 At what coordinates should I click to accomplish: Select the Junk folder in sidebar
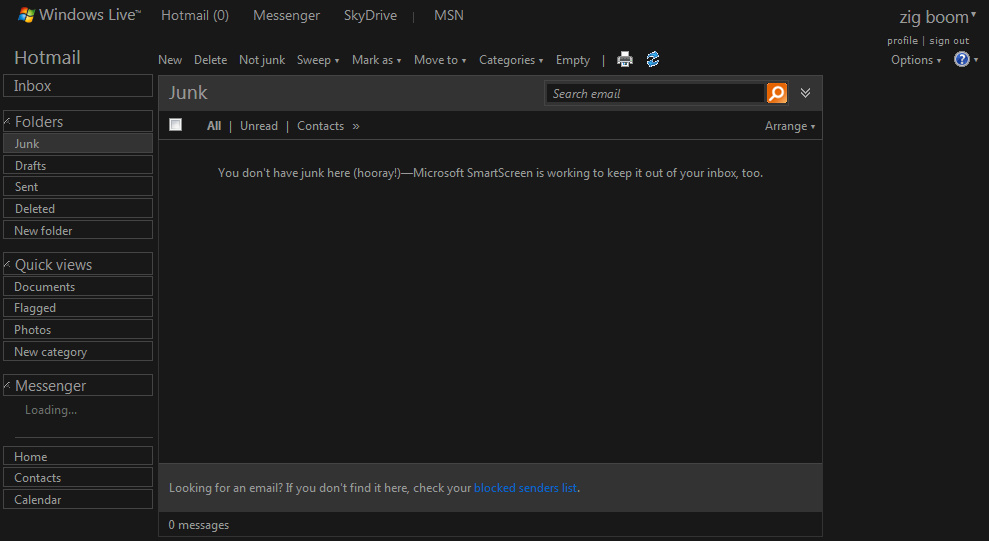[78, 143]
